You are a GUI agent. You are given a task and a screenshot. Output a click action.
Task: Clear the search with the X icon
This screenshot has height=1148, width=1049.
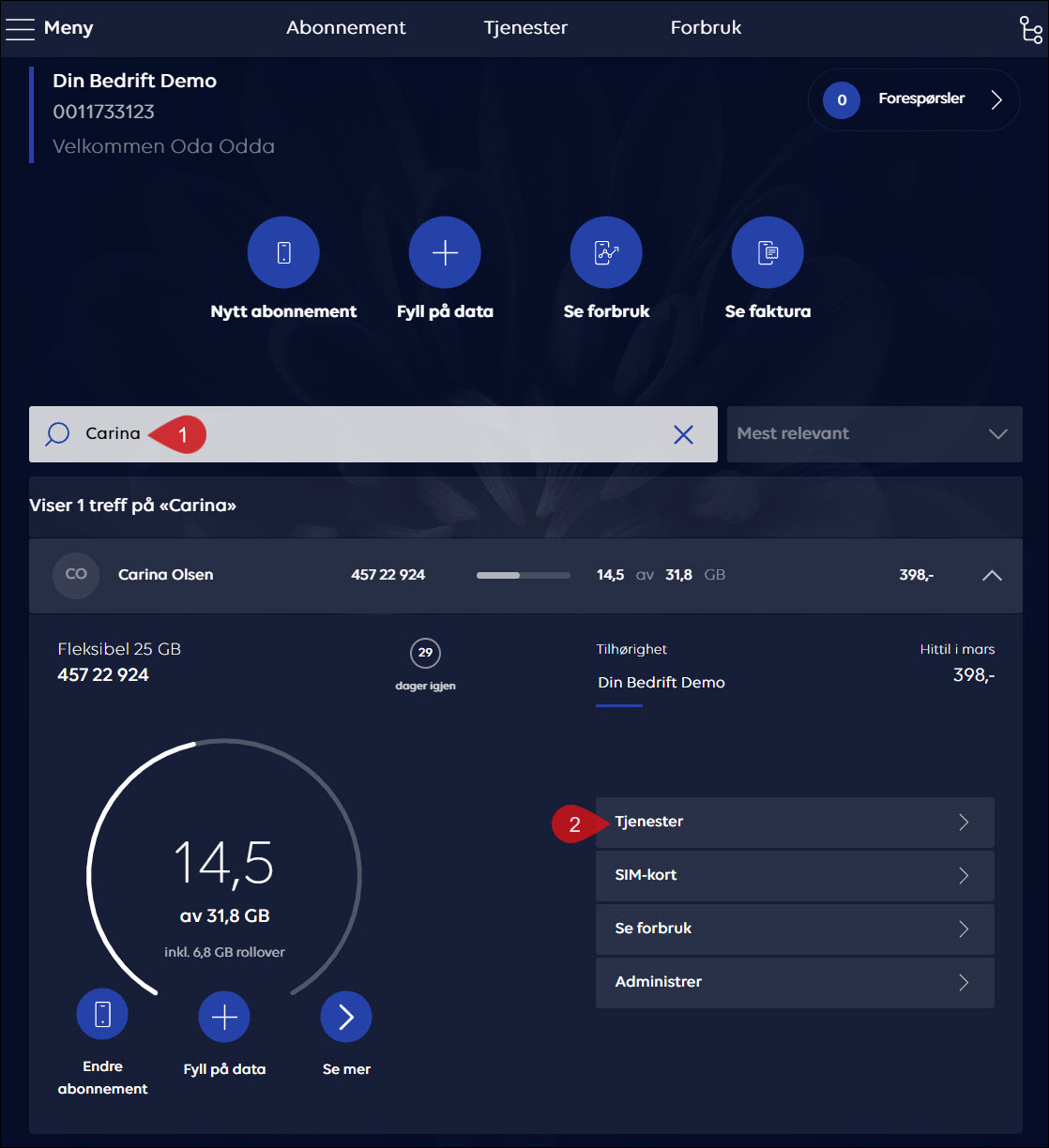[683, 434]
